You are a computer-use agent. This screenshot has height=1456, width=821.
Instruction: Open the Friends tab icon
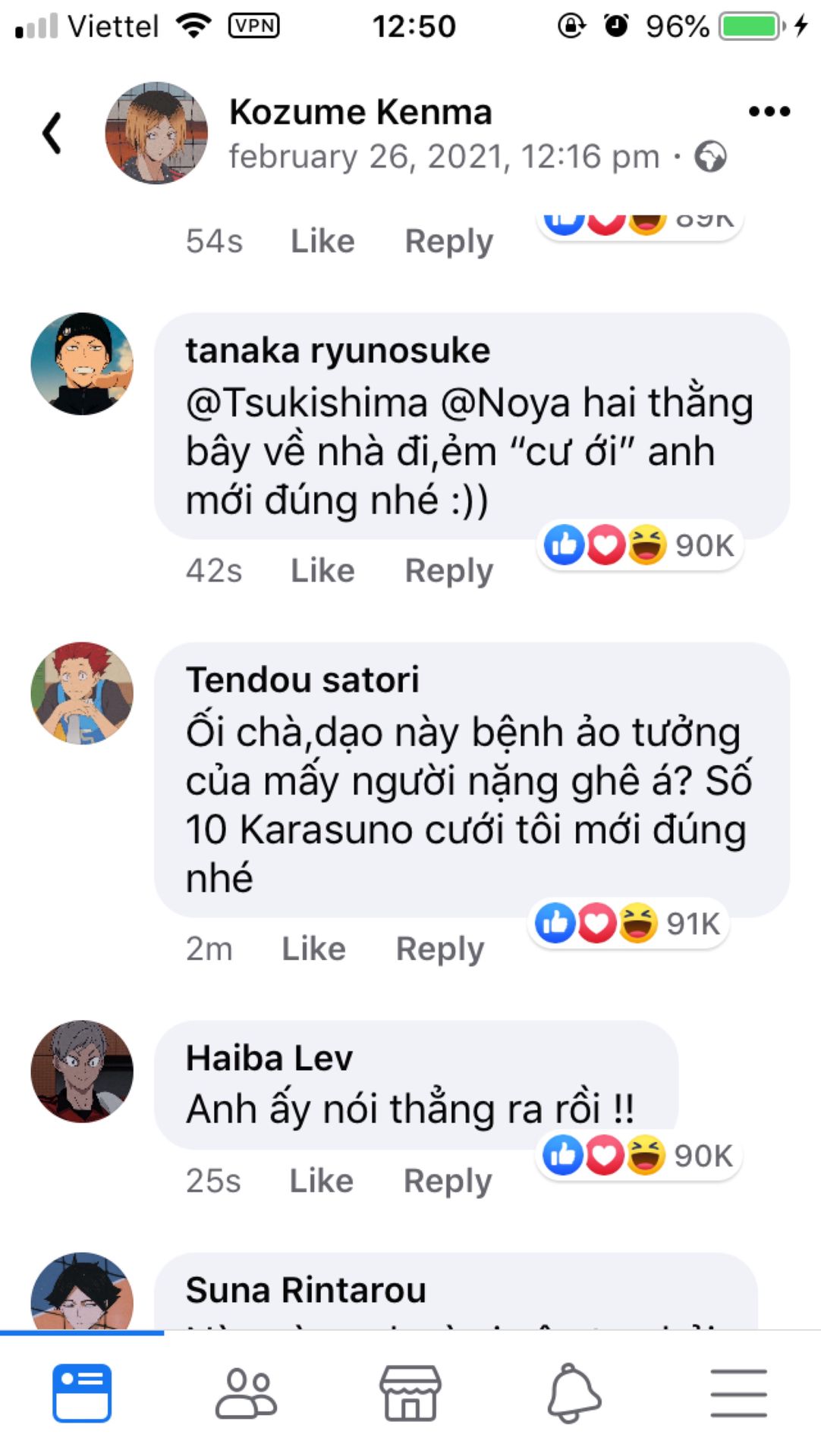[x=246, y=1392]
